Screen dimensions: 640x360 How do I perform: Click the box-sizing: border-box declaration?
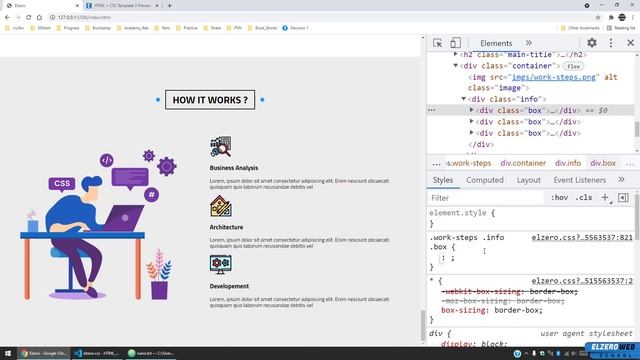(492, 310)
